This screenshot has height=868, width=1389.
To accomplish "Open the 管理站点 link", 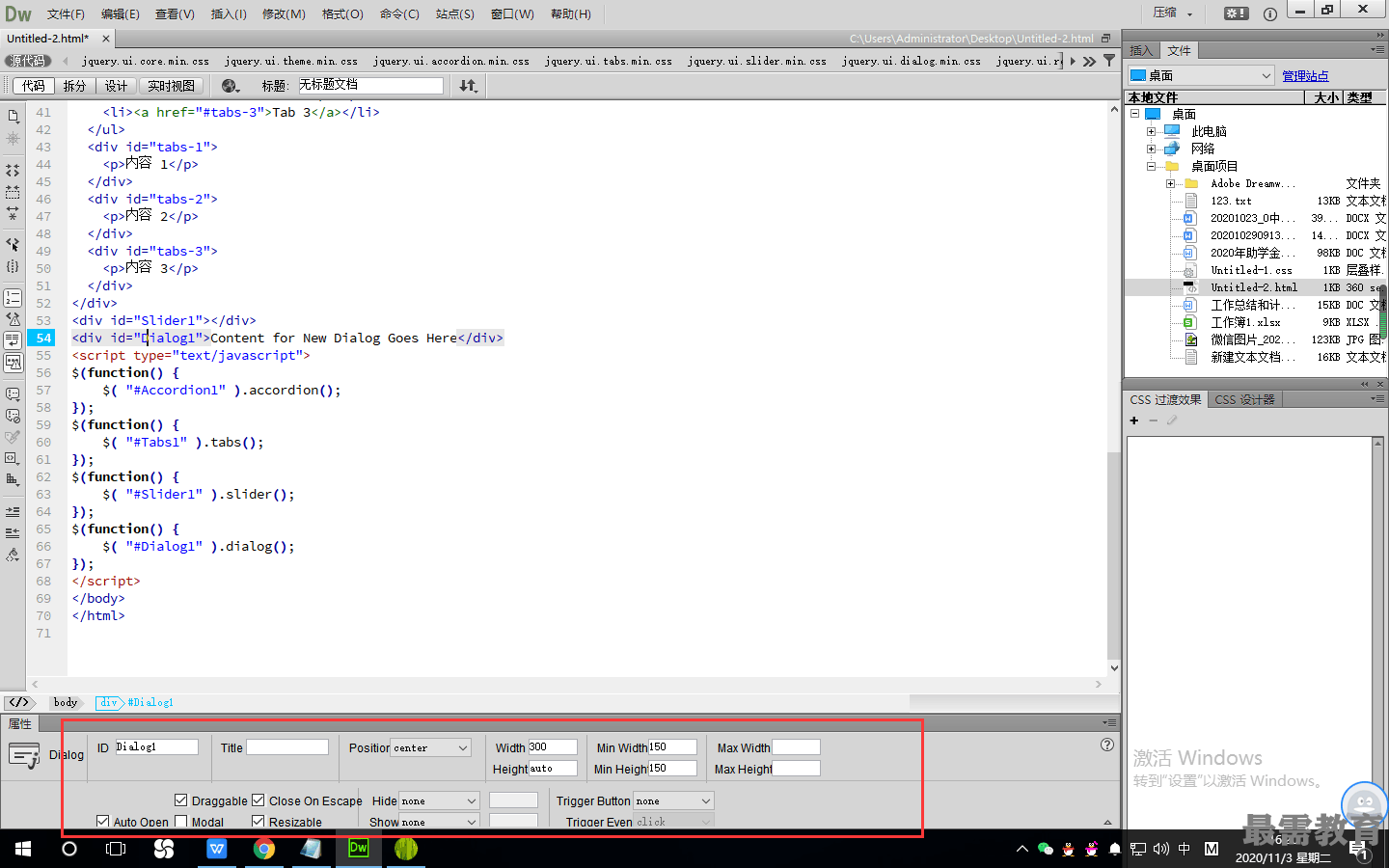I will point(1305,75).
